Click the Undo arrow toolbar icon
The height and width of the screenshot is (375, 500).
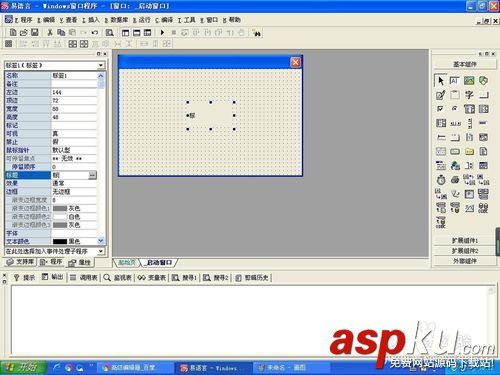(95, 33)
